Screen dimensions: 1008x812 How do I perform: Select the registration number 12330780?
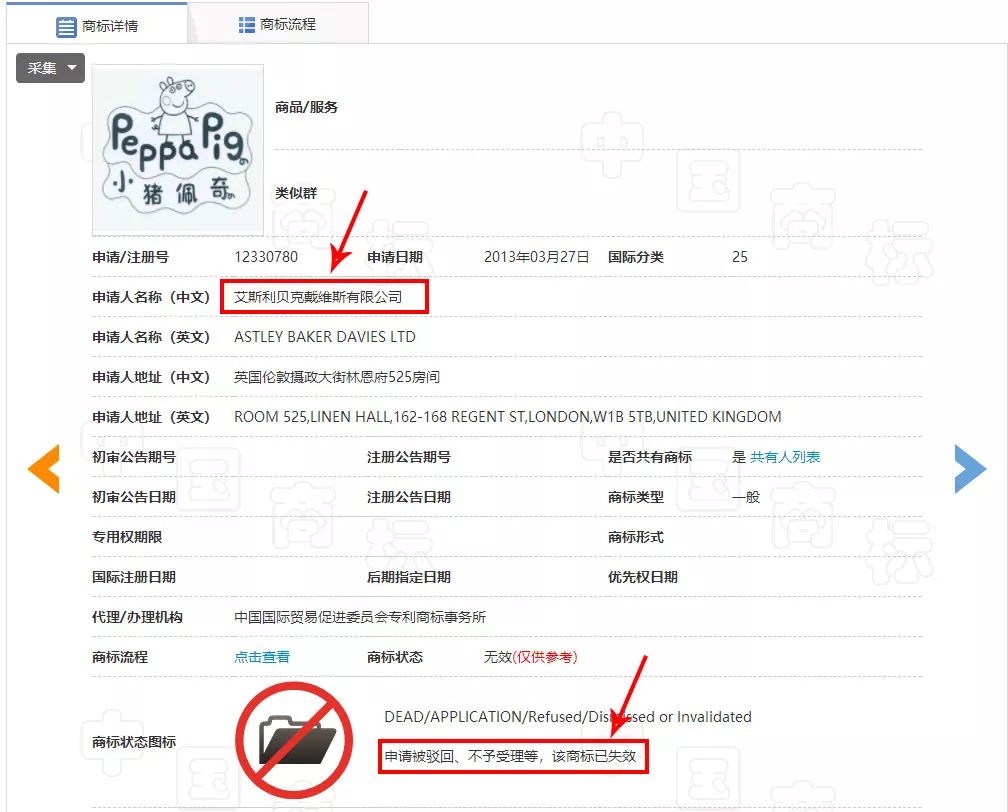pyautogui.click(x=266, y=257)
